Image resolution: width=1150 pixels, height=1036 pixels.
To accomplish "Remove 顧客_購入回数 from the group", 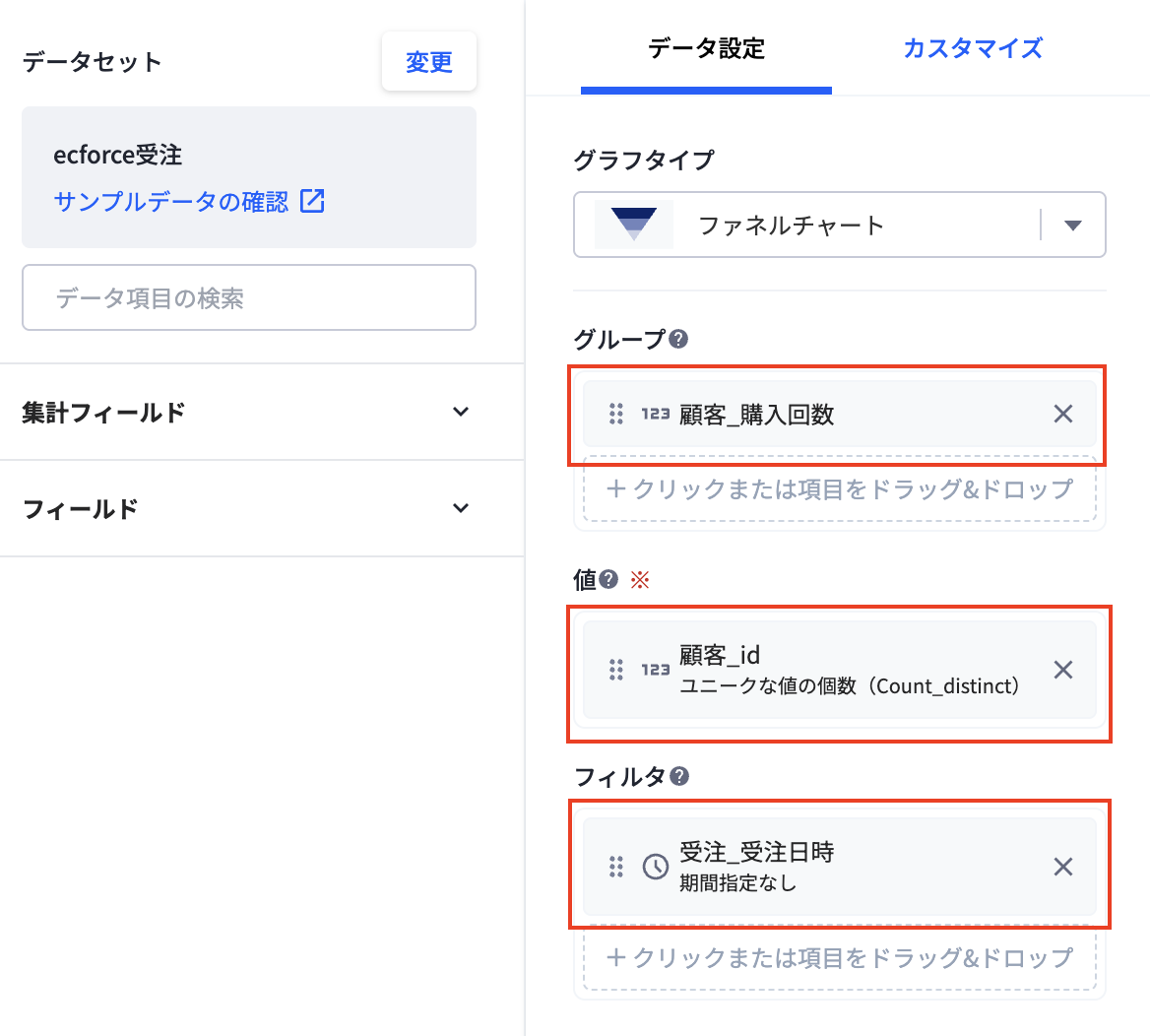I will click(1063, 414).
